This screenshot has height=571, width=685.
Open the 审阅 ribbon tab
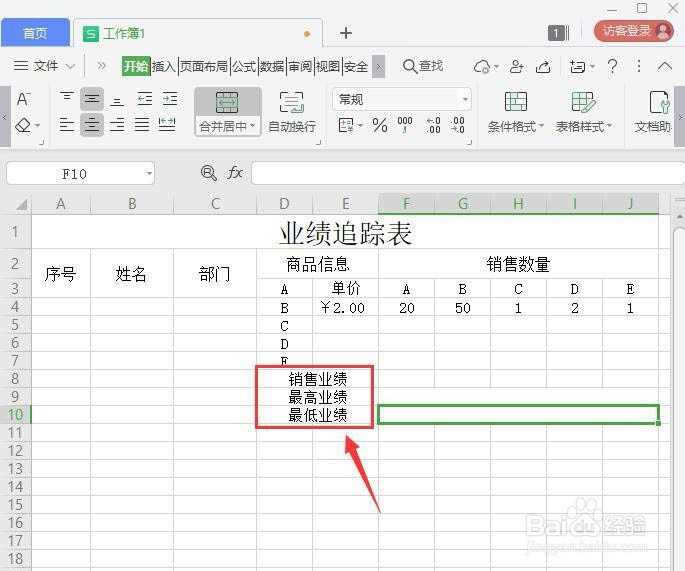click(x=300, y=66)
